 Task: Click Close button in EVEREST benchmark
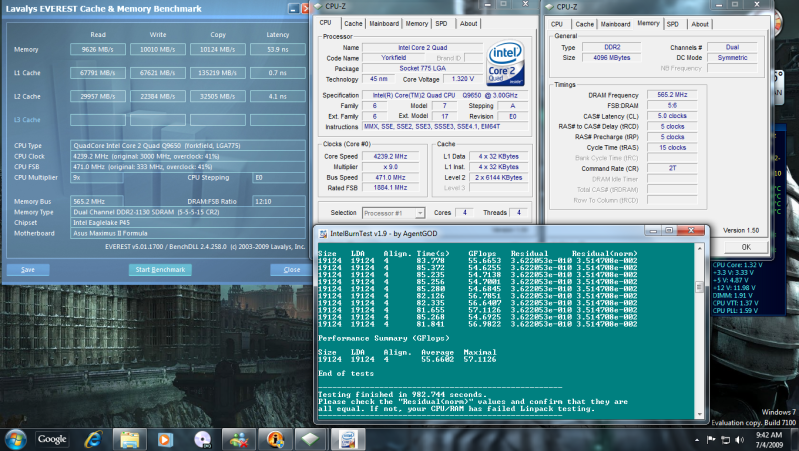pyautogui.click(x=291, y=270)
